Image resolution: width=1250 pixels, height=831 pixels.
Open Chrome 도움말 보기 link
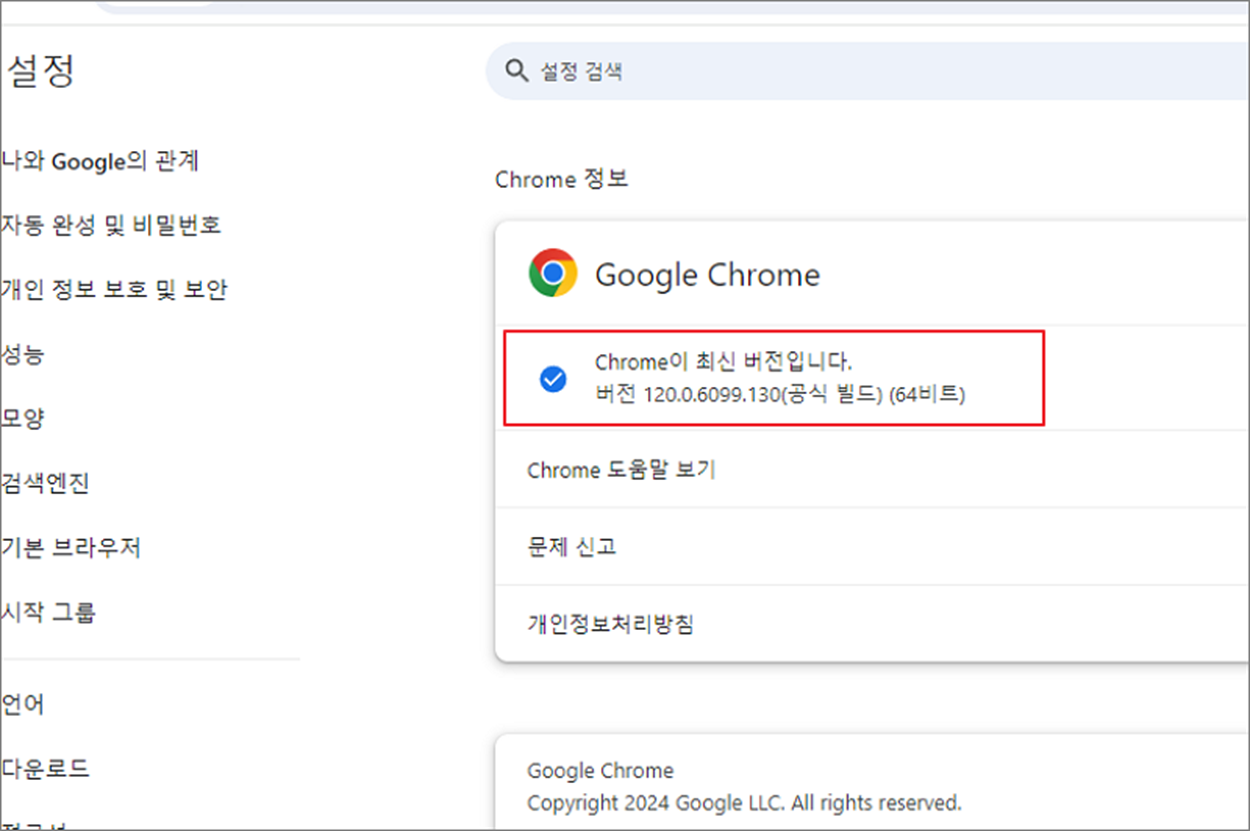tap(621, 469)
